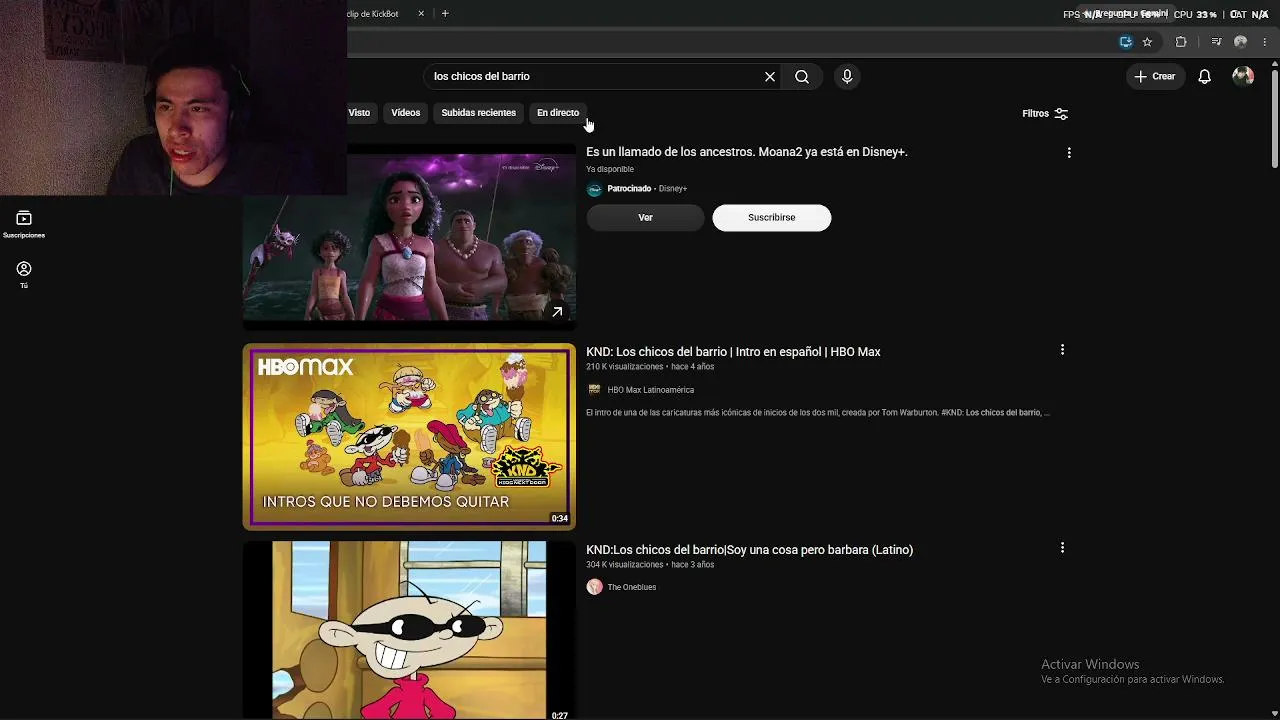
Task: Open the Chrome three-dot menu
Action: click(x=1265, y=42)
